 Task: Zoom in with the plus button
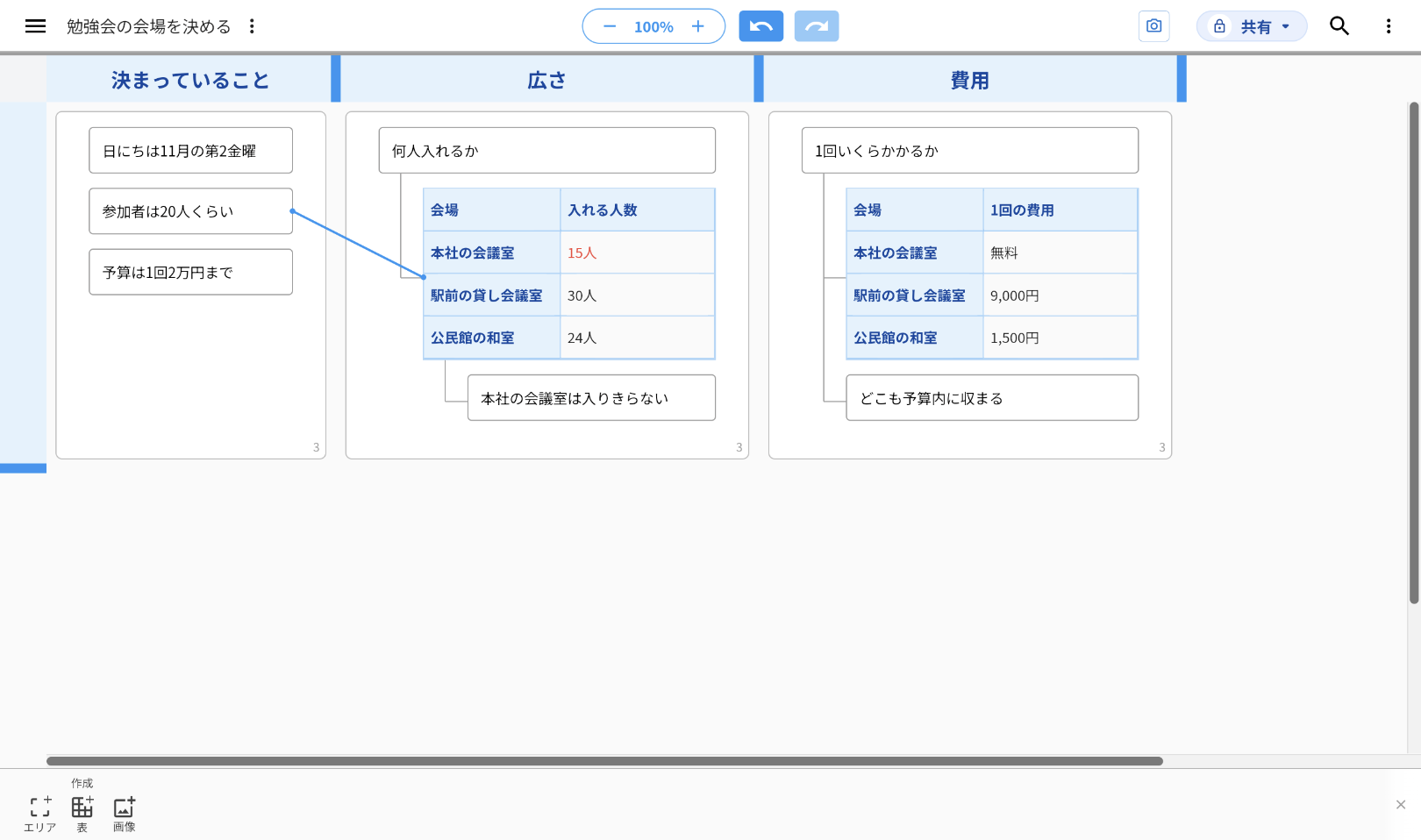[x=698, y=26]
